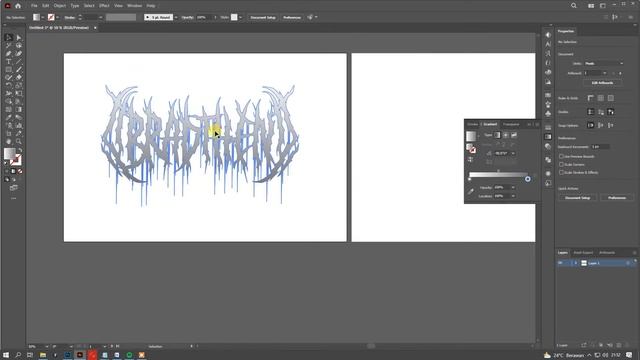The image size is (640, 360).
Task: Switch to the Asset Export tab
Action: 583,253
